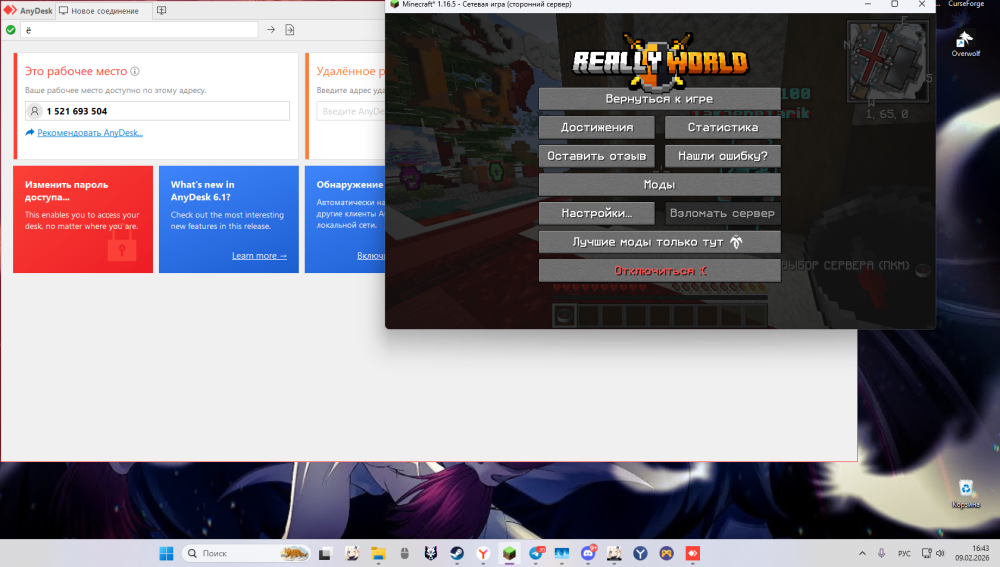Click the Minecraft minimap in the corner
1000x567 pixels.
point(888,61)
